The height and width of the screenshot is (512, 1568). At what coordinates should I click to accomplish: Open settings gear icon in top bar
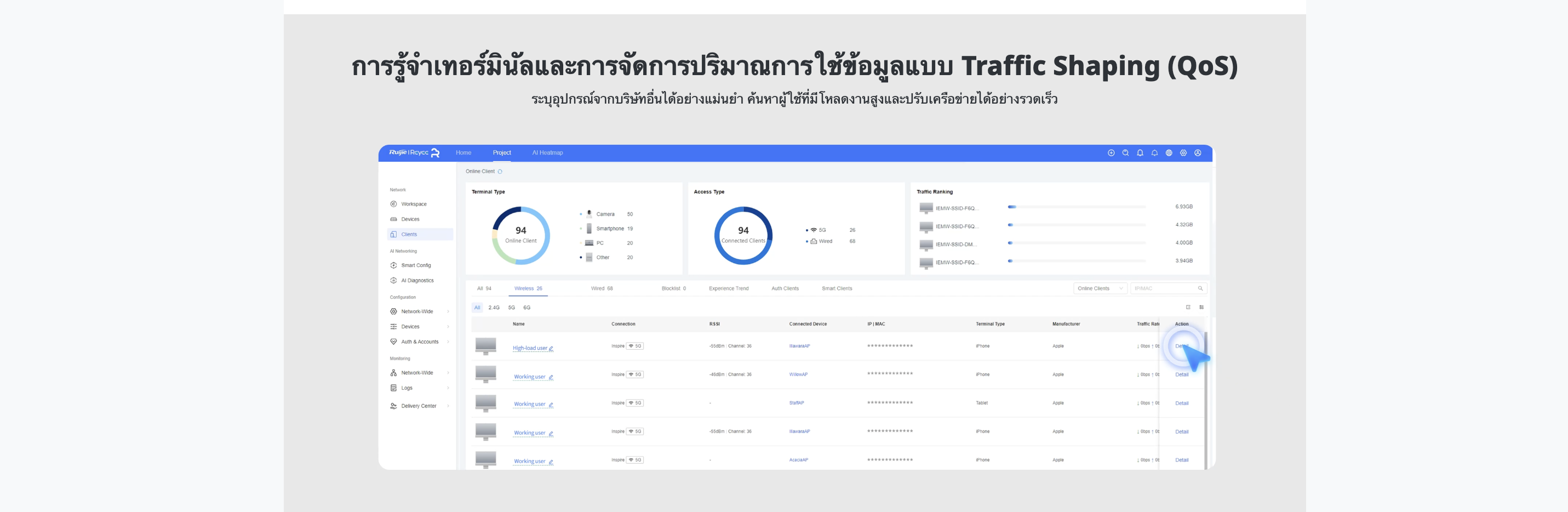tap(1183, 153)
